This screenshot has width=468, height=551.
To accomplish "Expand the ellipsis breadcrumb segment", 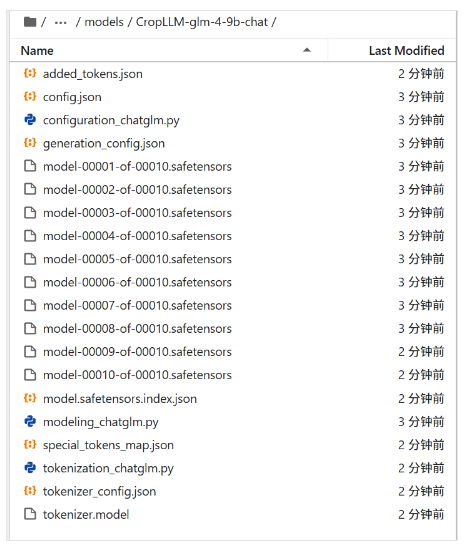I will [x=60, y=23].
